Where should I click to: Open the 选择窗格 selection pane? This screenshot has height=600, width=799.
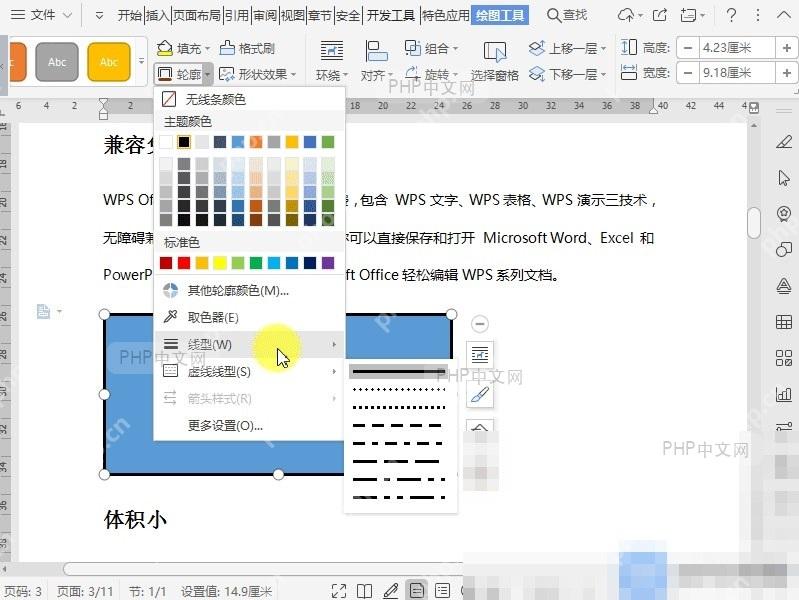point(494,62)
